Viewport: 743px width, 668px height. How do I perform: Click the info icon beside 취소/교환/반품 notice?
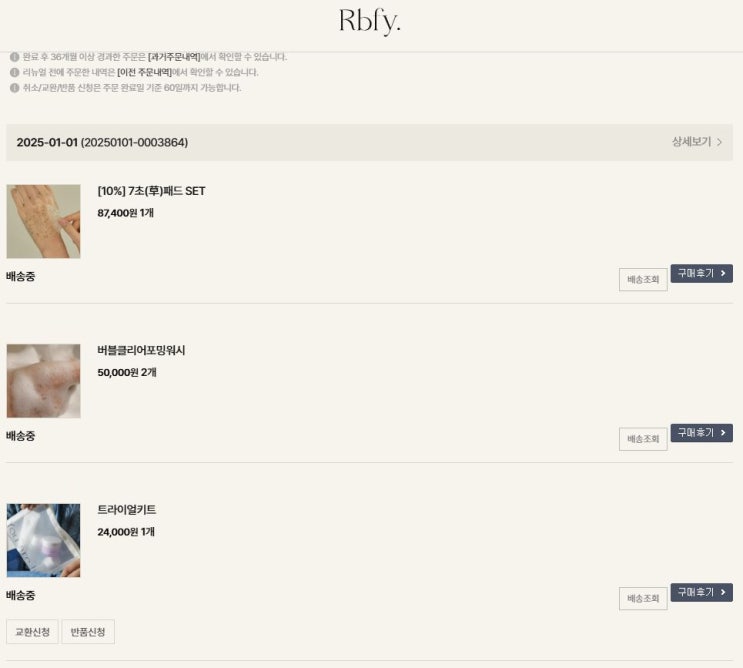click(x=15, y=88)
